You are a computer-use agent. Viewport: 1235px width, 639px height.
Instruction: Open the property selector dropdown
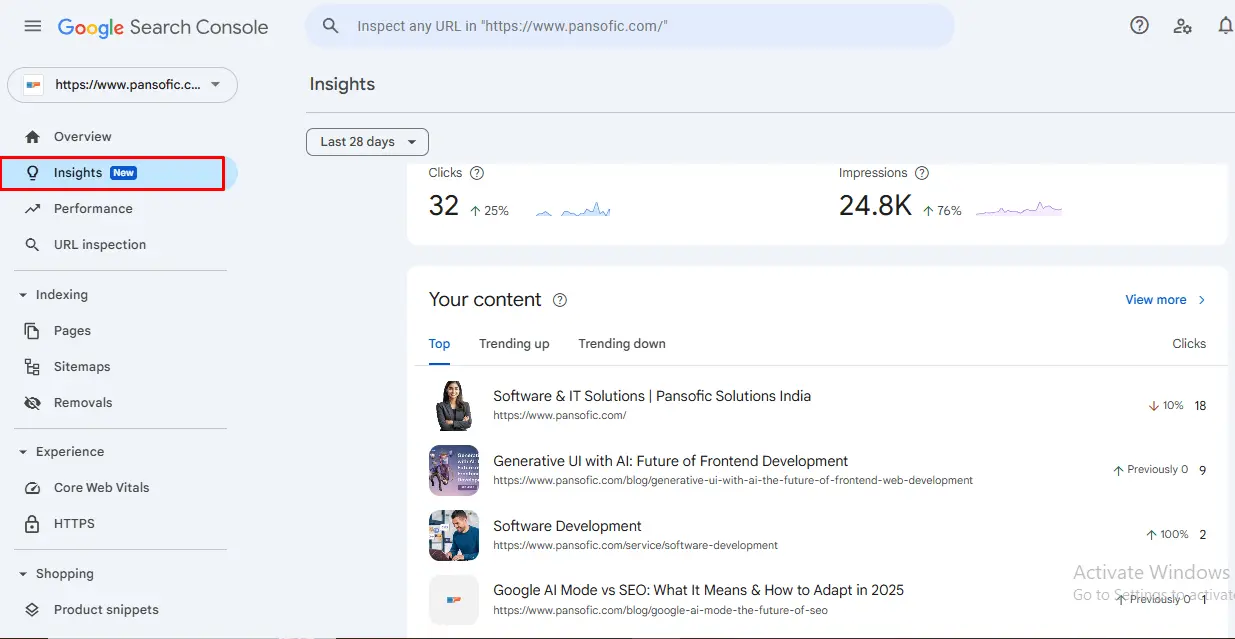(x=122, y=85)
